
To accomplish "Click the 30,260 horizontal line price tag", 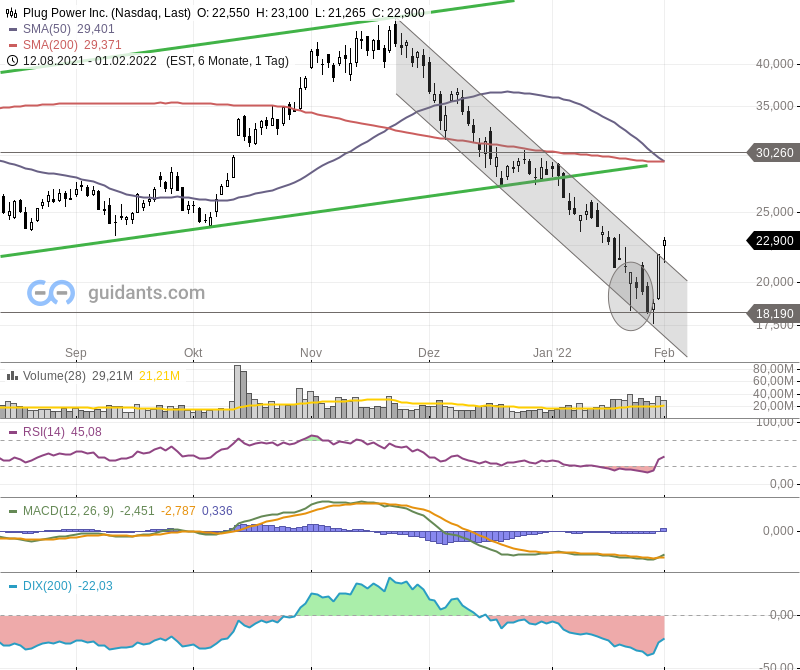I will [774, 153].
